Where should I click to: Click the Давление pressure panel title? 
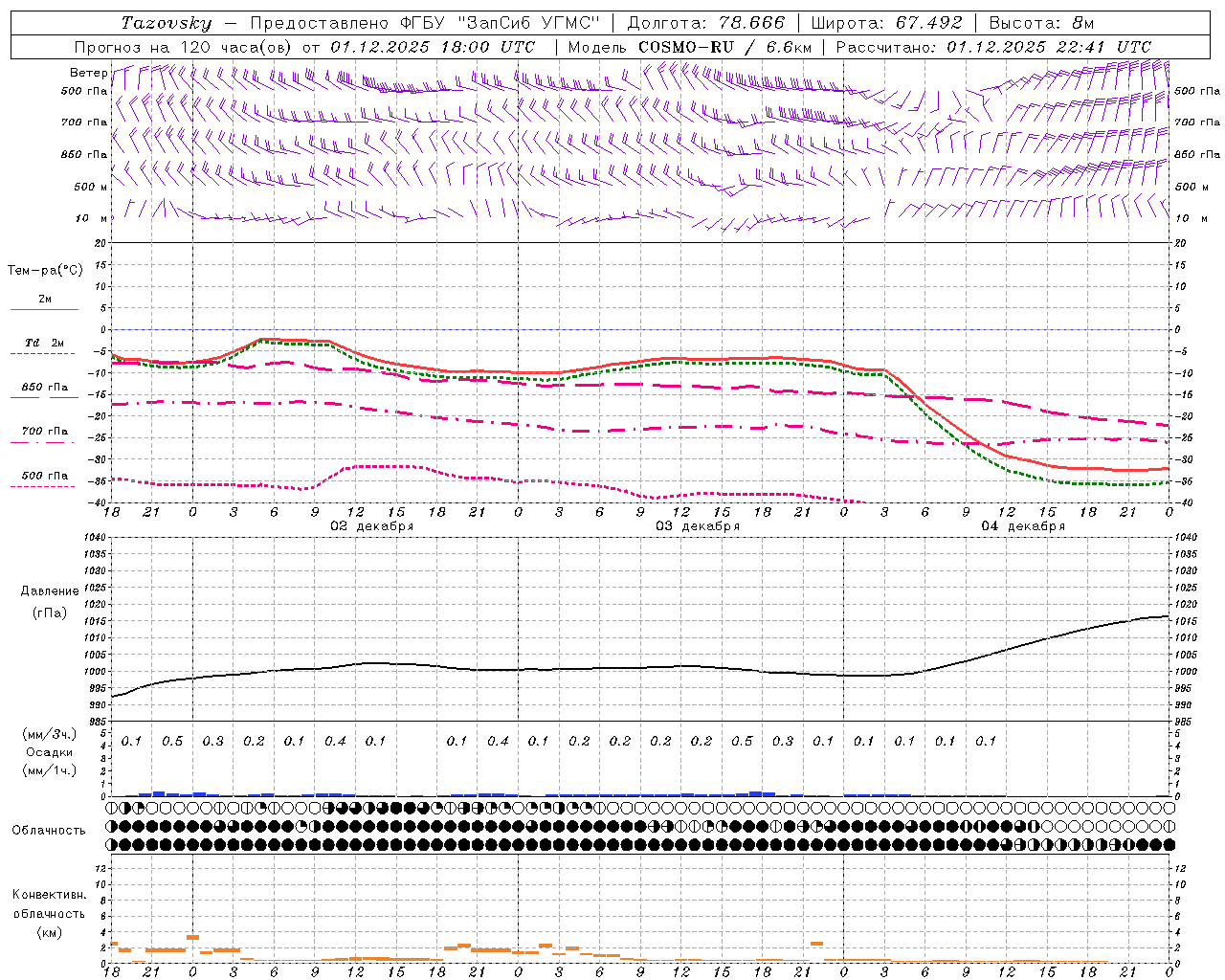click(50, 591)
